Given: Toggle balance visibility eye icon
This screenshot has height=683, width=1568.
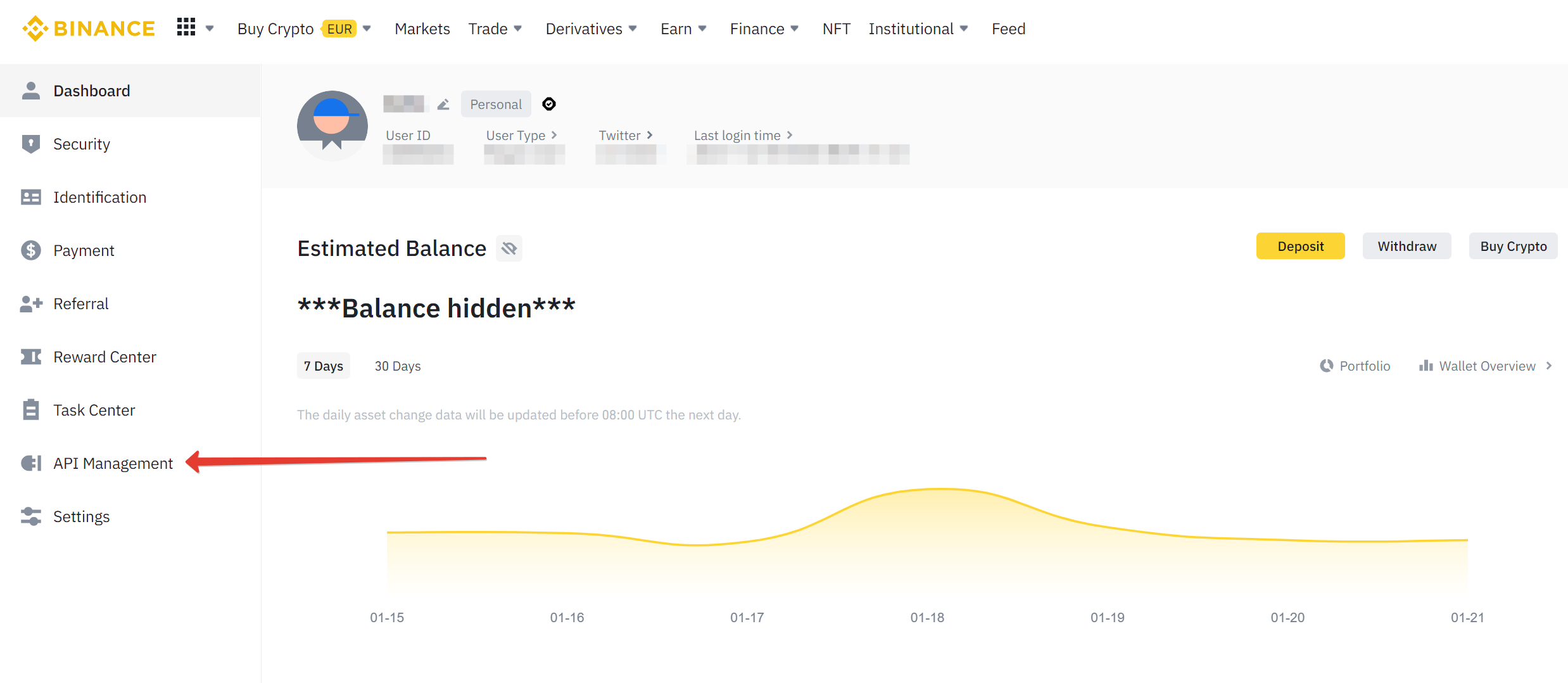Looking at the screenshot, I should tap(509, 248).
